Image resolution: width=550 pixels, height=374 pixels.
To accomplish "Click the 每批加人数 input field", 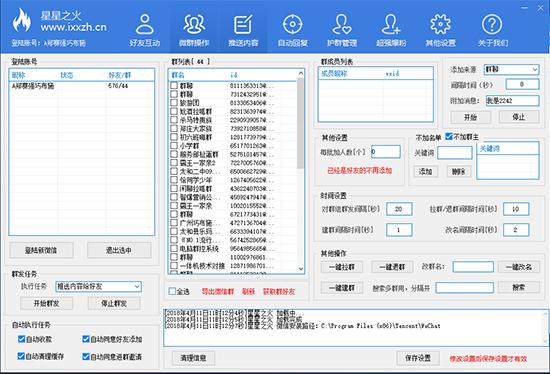I will click(385, 152).
